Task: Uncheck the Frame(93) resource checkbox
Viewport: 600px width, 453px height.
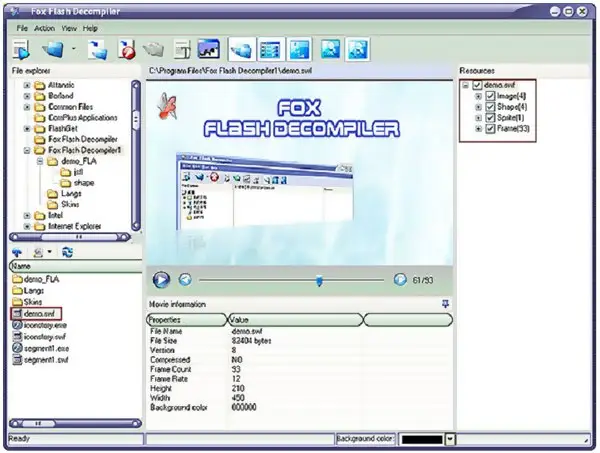Action: pos(490,129)
